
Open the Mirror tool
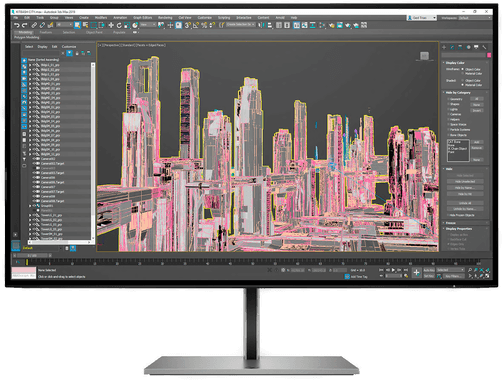[x=262, y=25]
